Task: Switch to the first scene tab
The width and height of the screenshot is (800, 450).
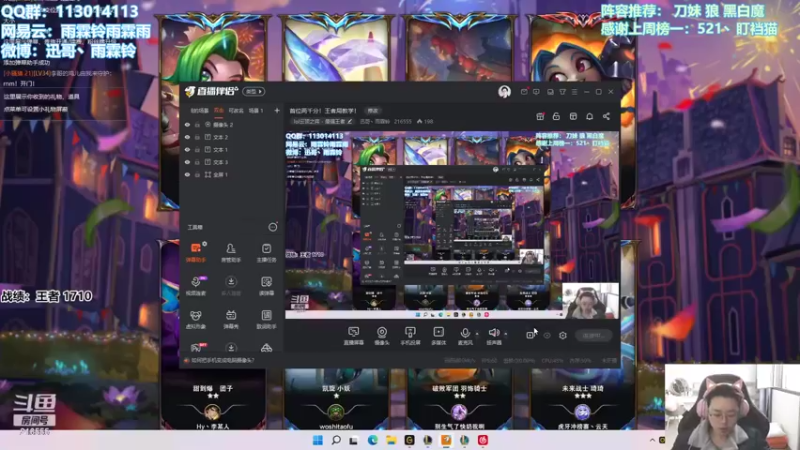Action: pyautogui.click(x=199, y=111)
